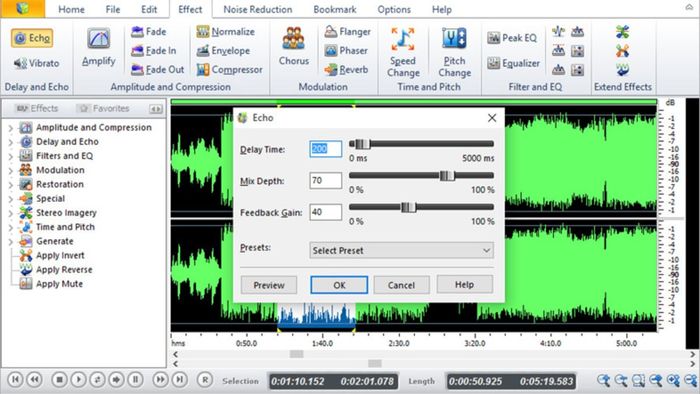700x394 pixels.
Task: Click the Feedback Gain slider handle
Action: (408, 207)
